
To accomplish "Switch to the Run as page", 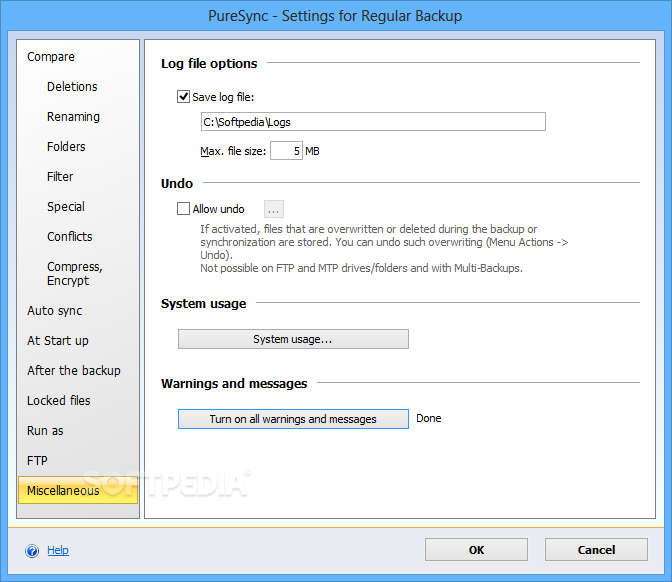I will coord(45,431).
